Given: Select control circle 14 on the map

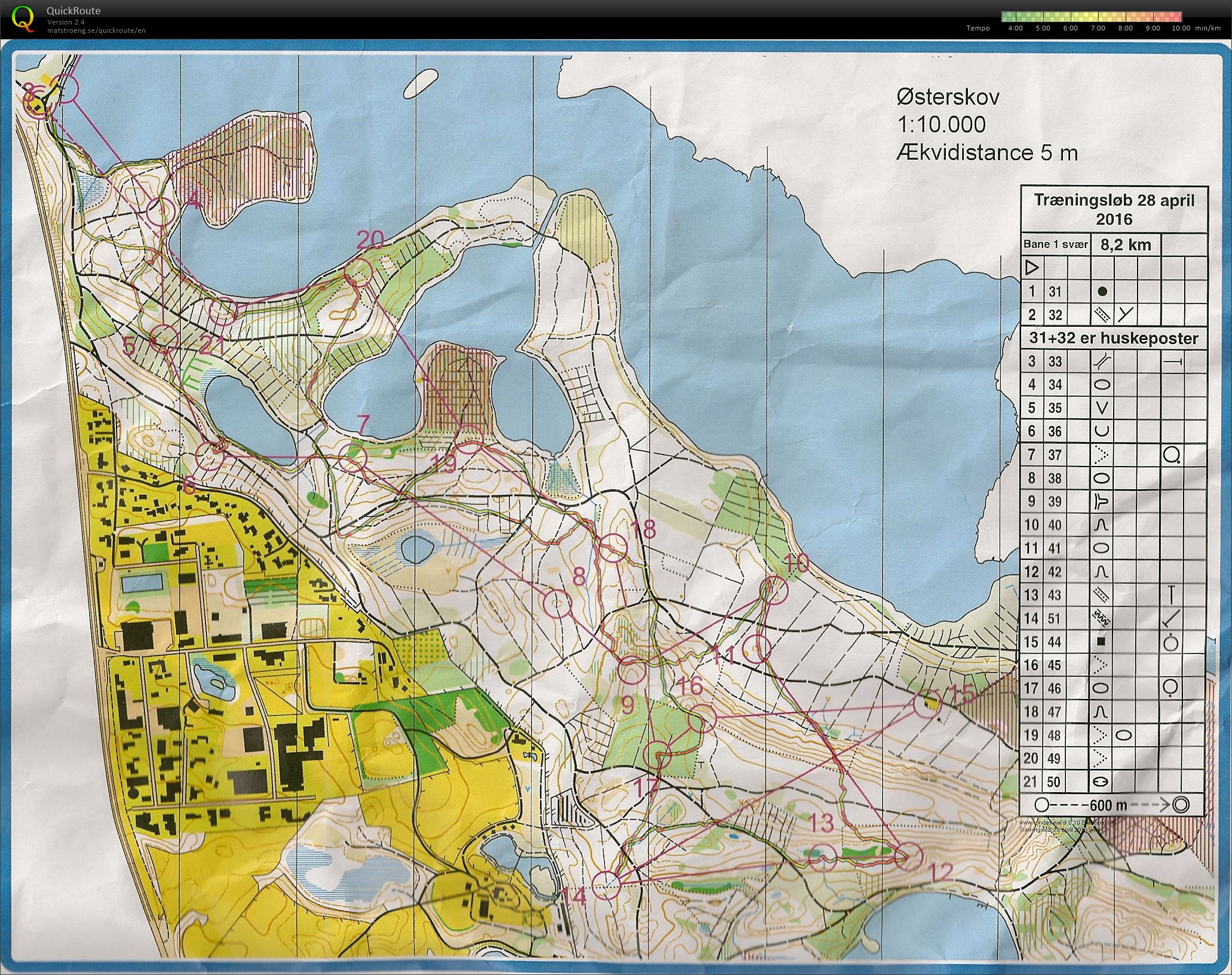Looking at the screenshot, I should click(x=607, y=884).
